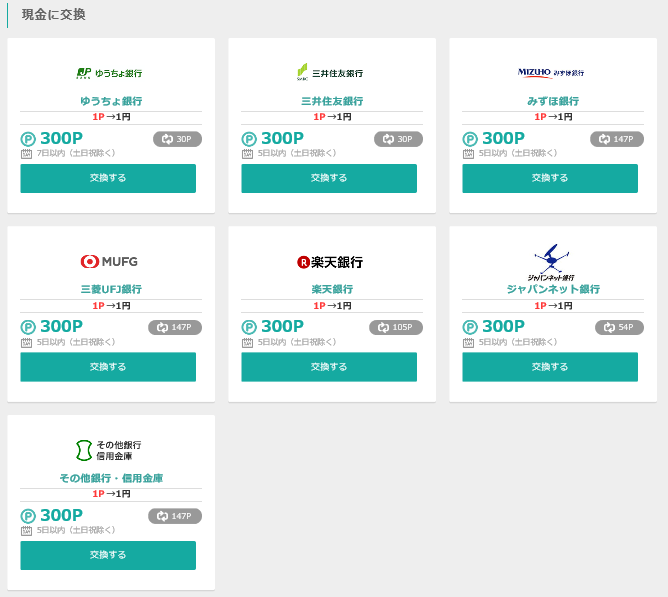Click the ジャパンネット銀行 logo image
The width and height of the screenshot is (668, 597).
pyautogui.click(x=551, y=262)
